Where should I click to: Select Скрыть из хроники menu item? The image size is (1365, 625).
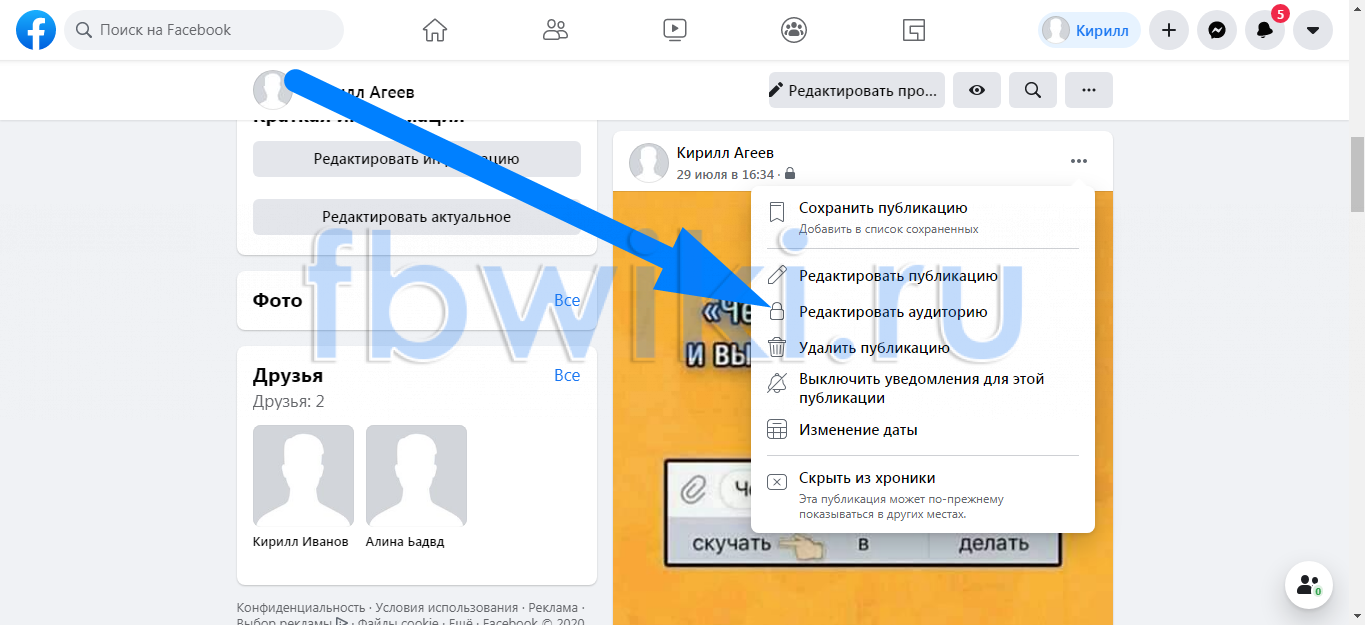tap(923, 495)
